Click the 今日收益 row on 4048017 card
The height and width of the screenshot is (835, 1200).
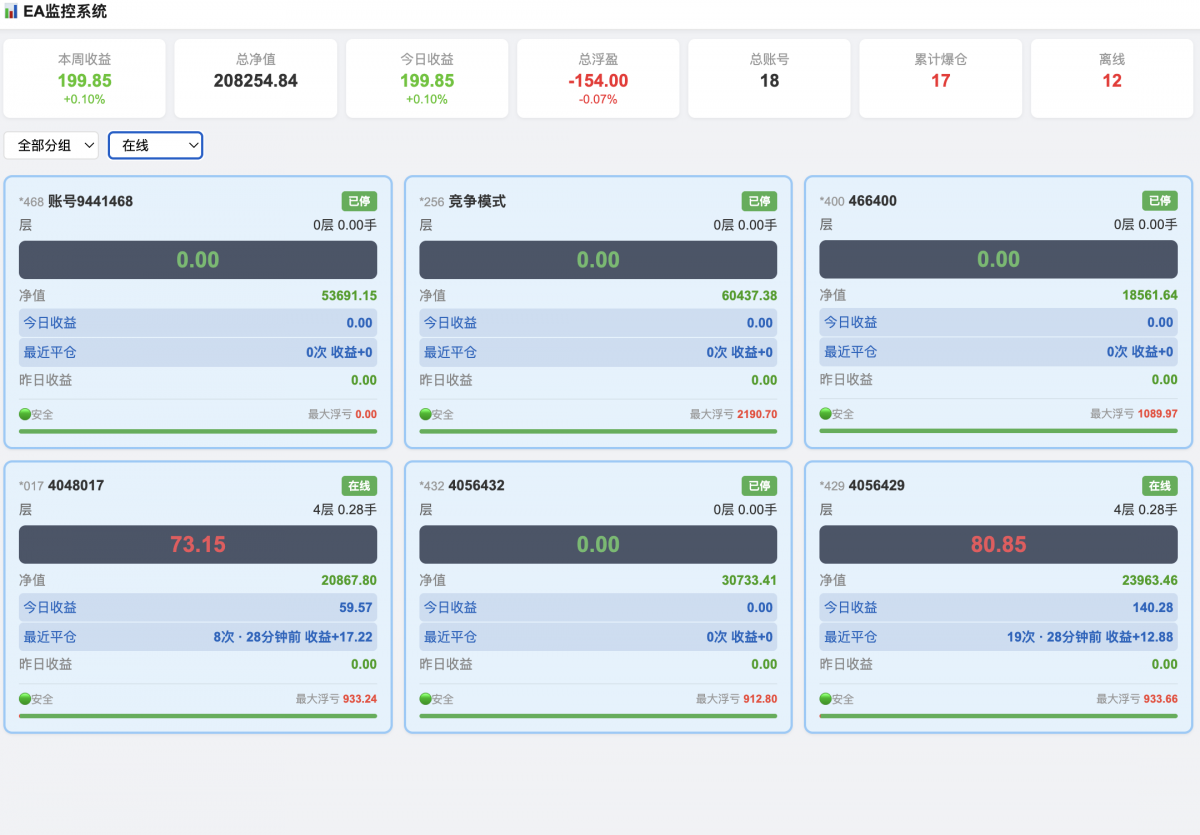pyautogui.click(x=198, y=607)
